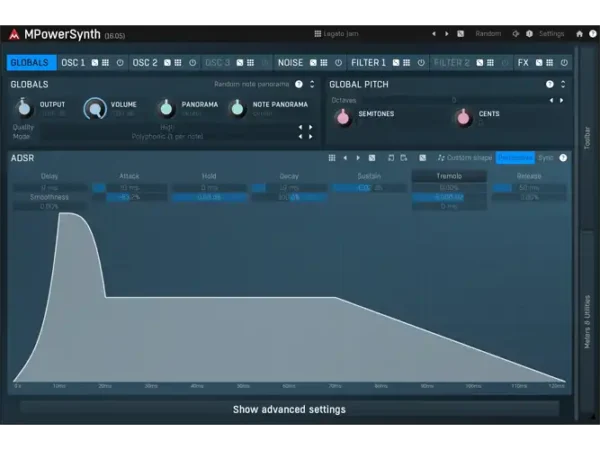Enable Custom shape in ADSR
The image size is (600, 450).
[465, 158]
